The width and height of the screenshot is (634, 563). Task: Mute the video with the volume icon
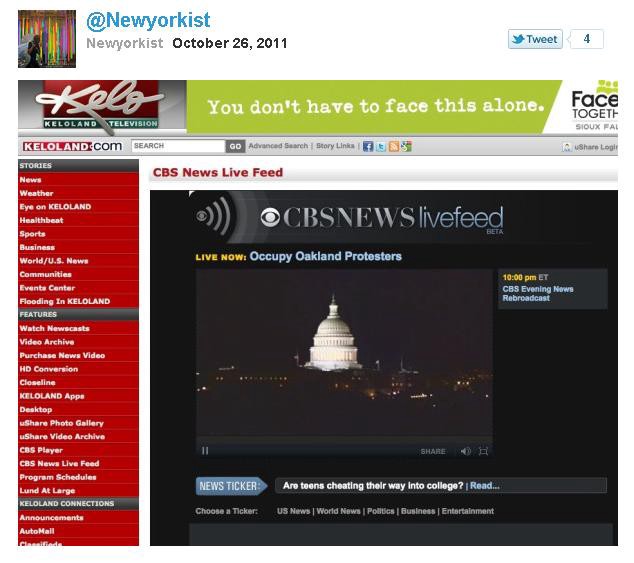coord(466,451)
